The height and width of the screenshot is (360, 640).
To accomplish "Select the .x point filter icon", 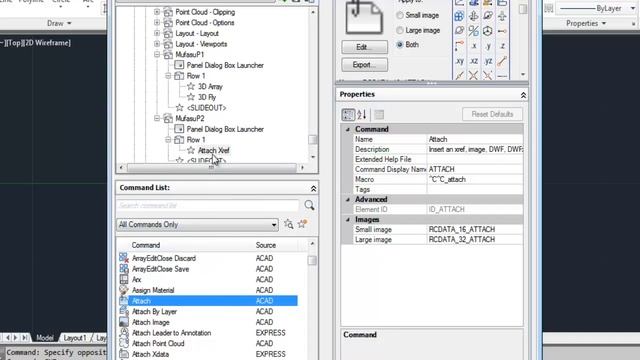I will click(x=473, y=46).
